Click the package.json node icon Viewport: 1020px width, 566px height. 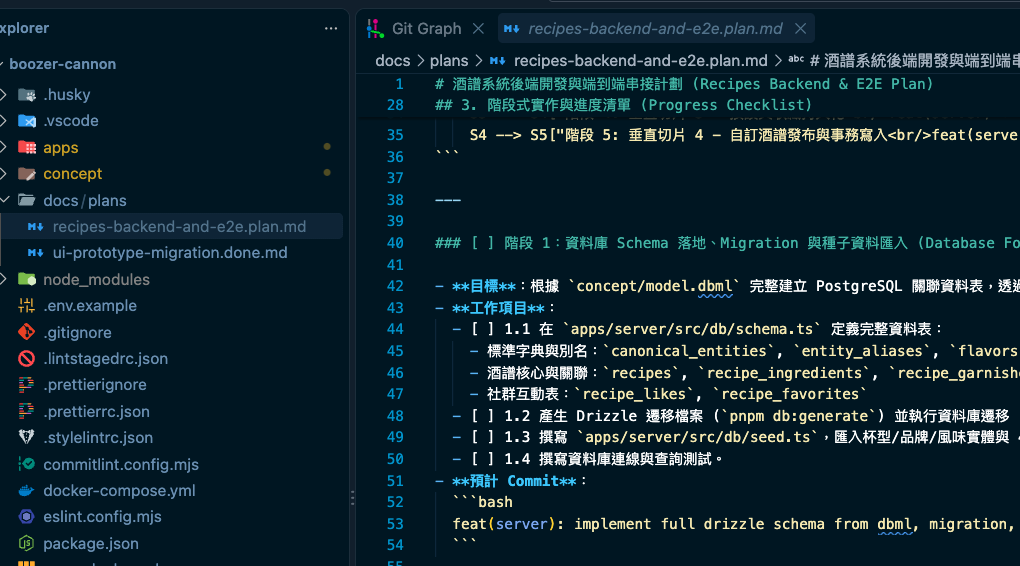pos(27,543)
